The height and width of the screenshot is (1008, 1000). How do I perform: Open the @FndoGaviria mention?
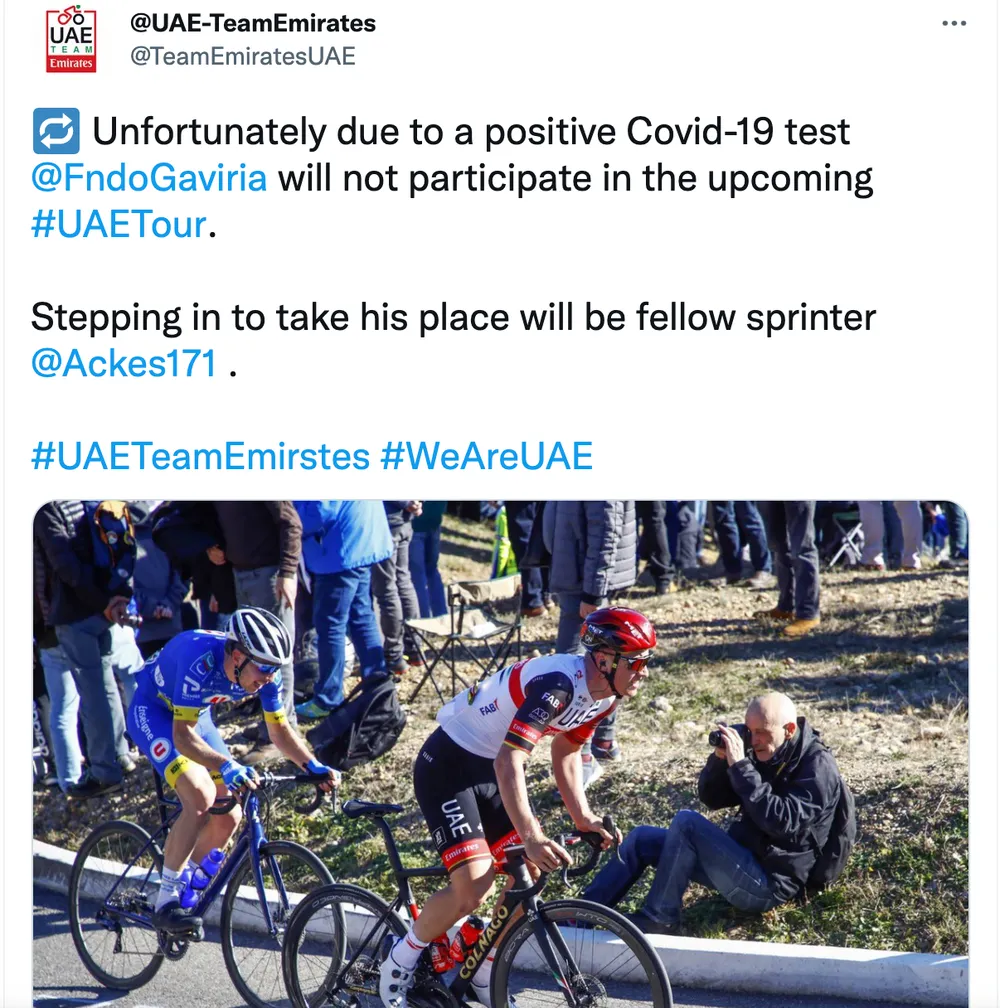pos(149,179)
